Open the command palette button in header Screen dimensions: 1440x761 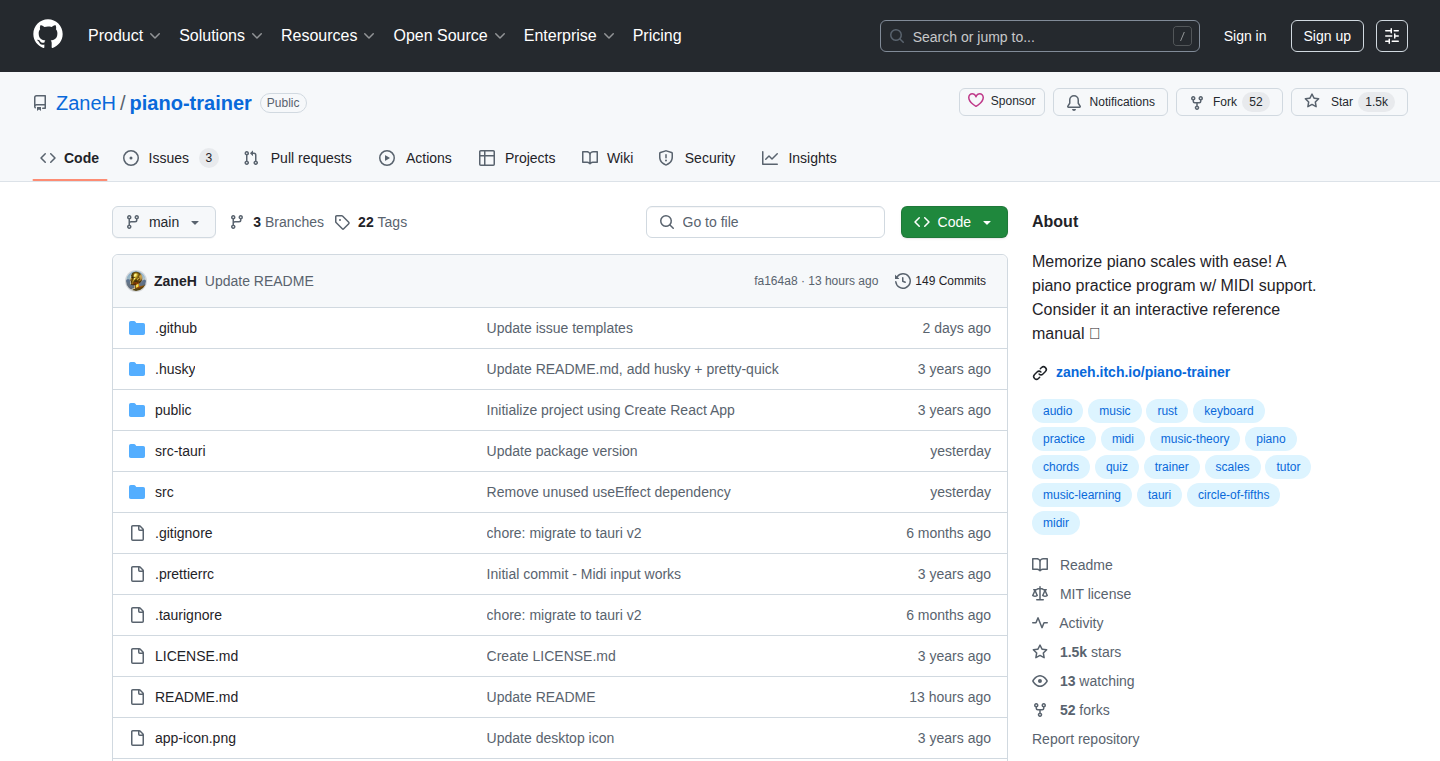tap(1391, 36)
